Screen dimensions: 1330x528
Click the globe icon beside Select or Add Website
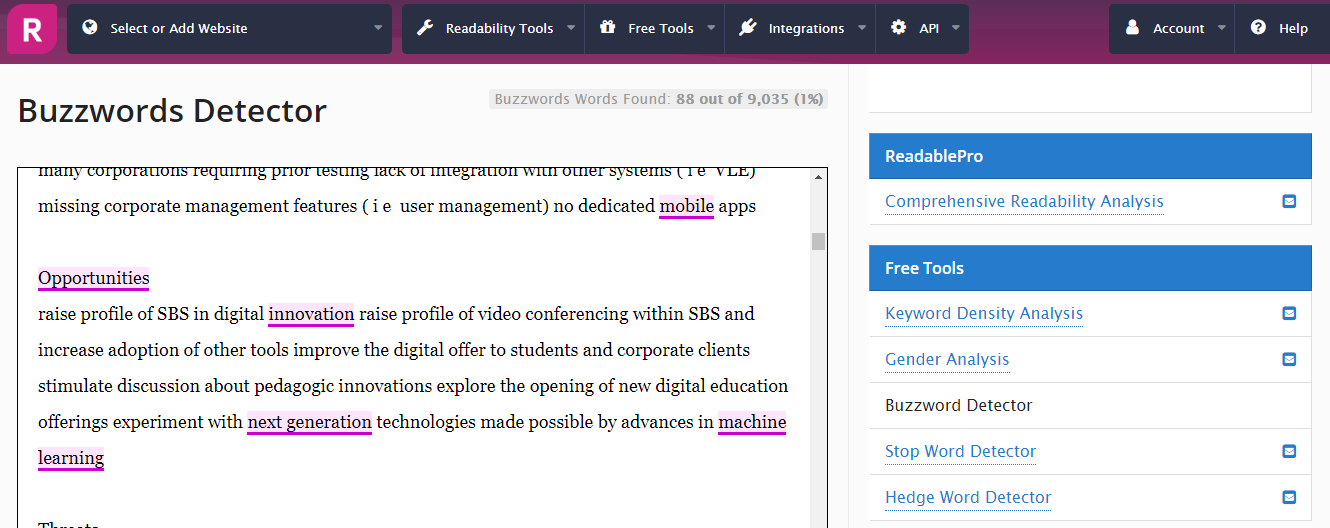tap(90, 28)
